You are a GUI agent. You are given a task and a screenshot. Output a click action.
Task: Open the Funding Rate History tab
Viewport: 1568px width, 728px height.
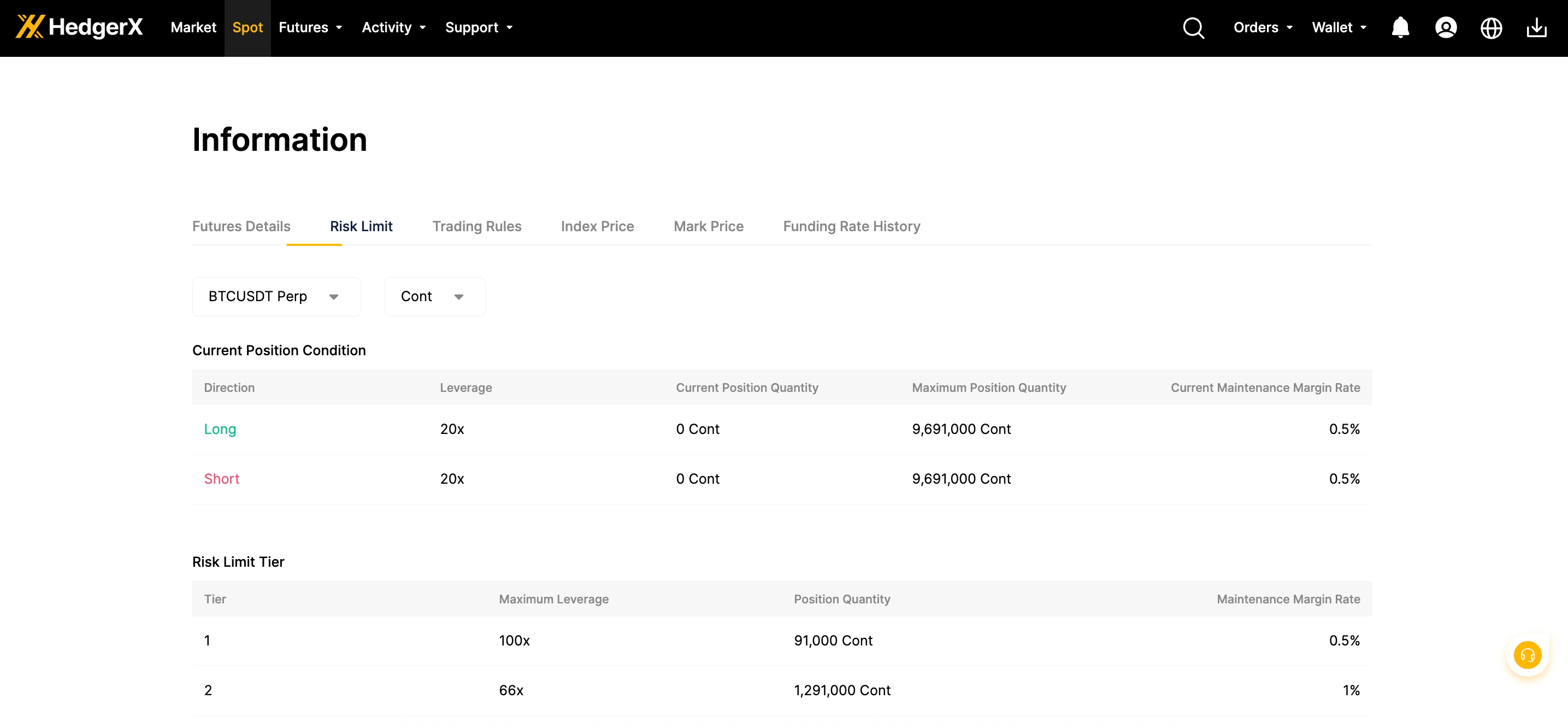tap(851, 226)
